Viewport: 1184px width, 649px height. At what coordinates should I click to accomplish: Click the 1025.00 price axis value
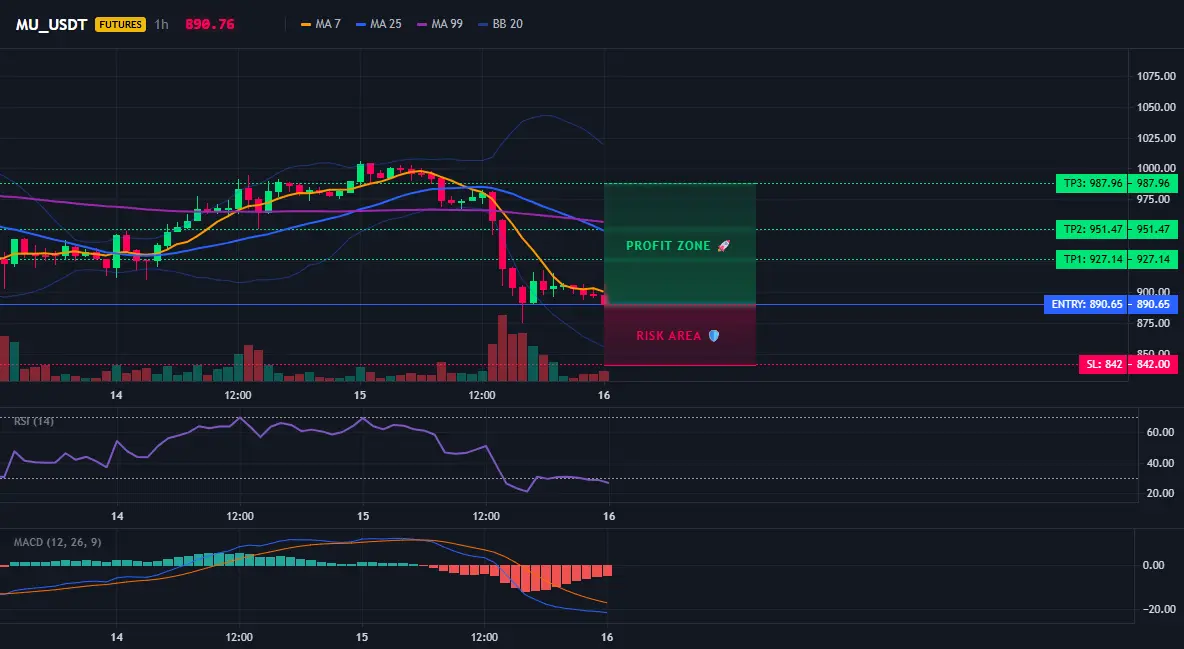[1156, 138]
